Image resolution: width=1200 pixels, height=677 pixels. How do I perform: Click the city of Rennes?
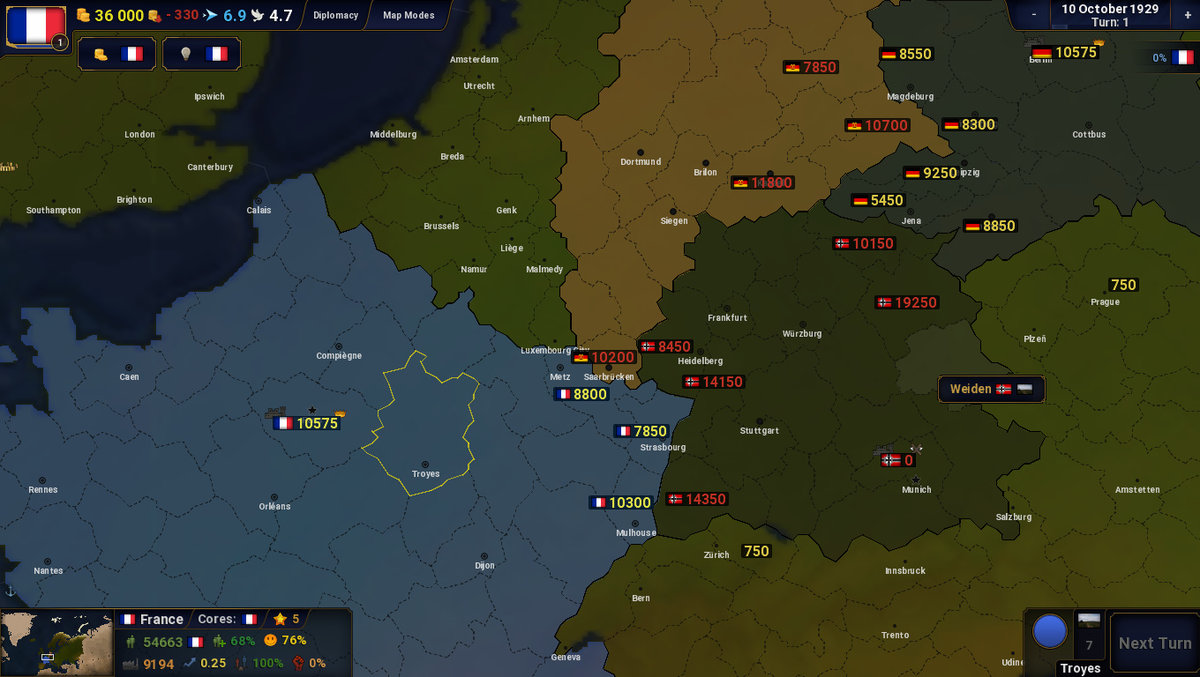[43, 489]
